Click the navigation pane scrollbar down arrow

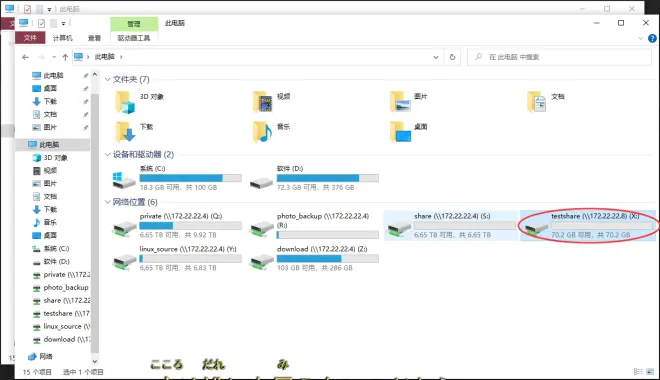tap(95, 361)
